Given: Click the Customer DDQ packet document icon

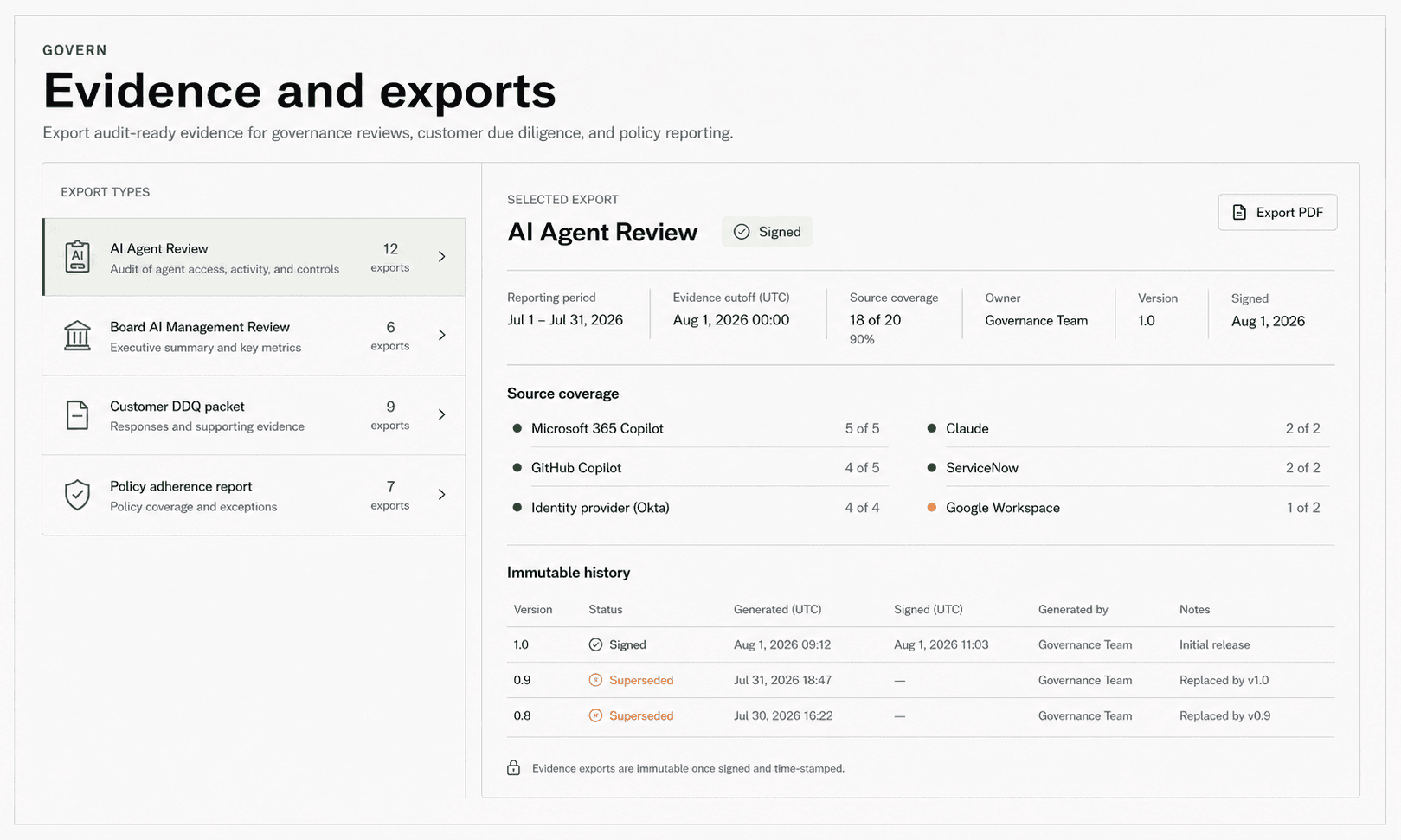Looking at the screenshot, I should tap(78, 415).
